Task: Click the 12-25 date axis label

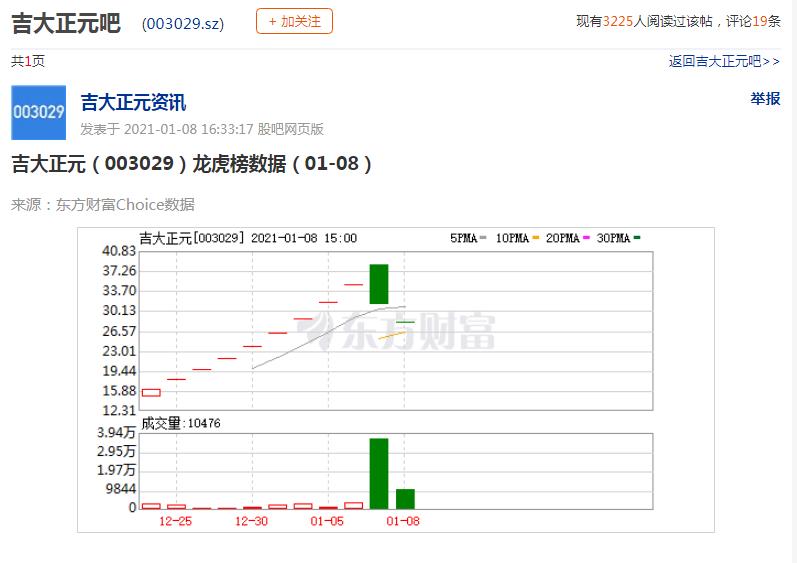Action: [x=175, y=521]
